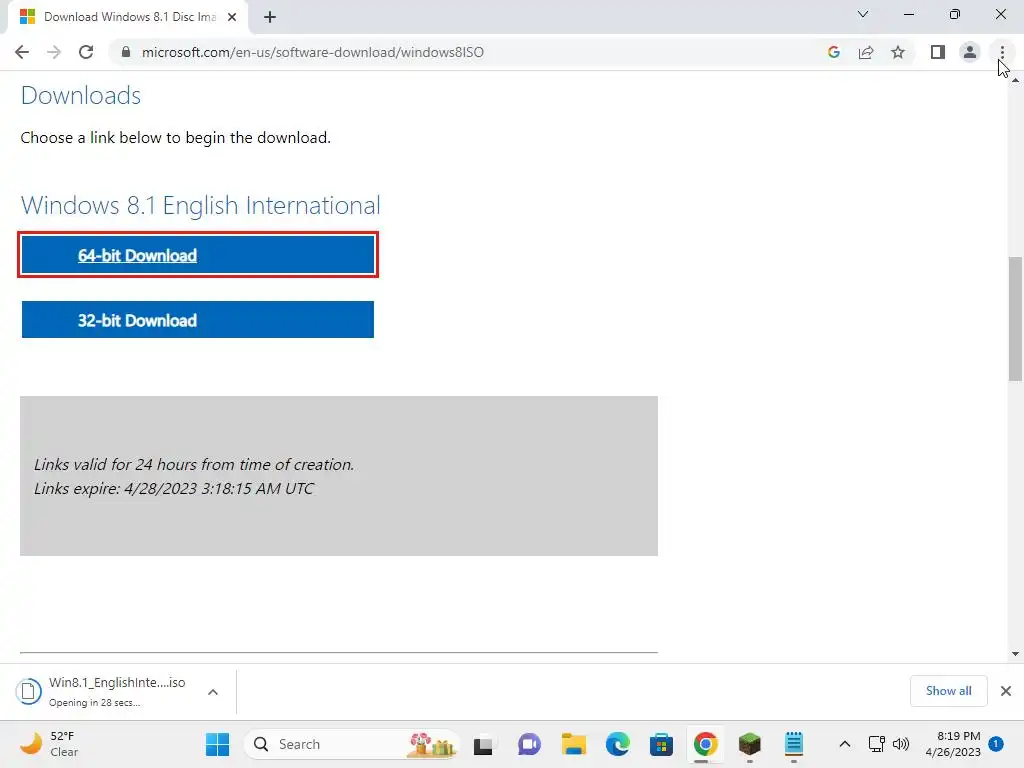Go back with browser back arrow
1024x768 pixels.
point(22,52)
